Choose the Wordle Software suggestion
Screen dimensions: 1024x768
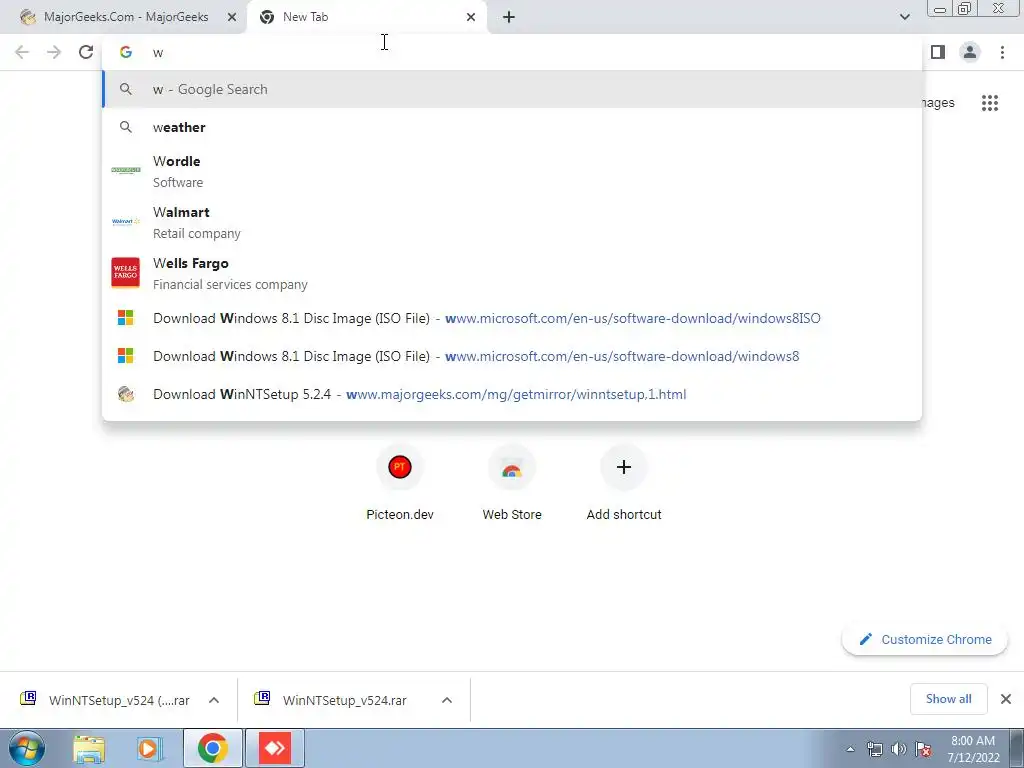tap(512, 171)
